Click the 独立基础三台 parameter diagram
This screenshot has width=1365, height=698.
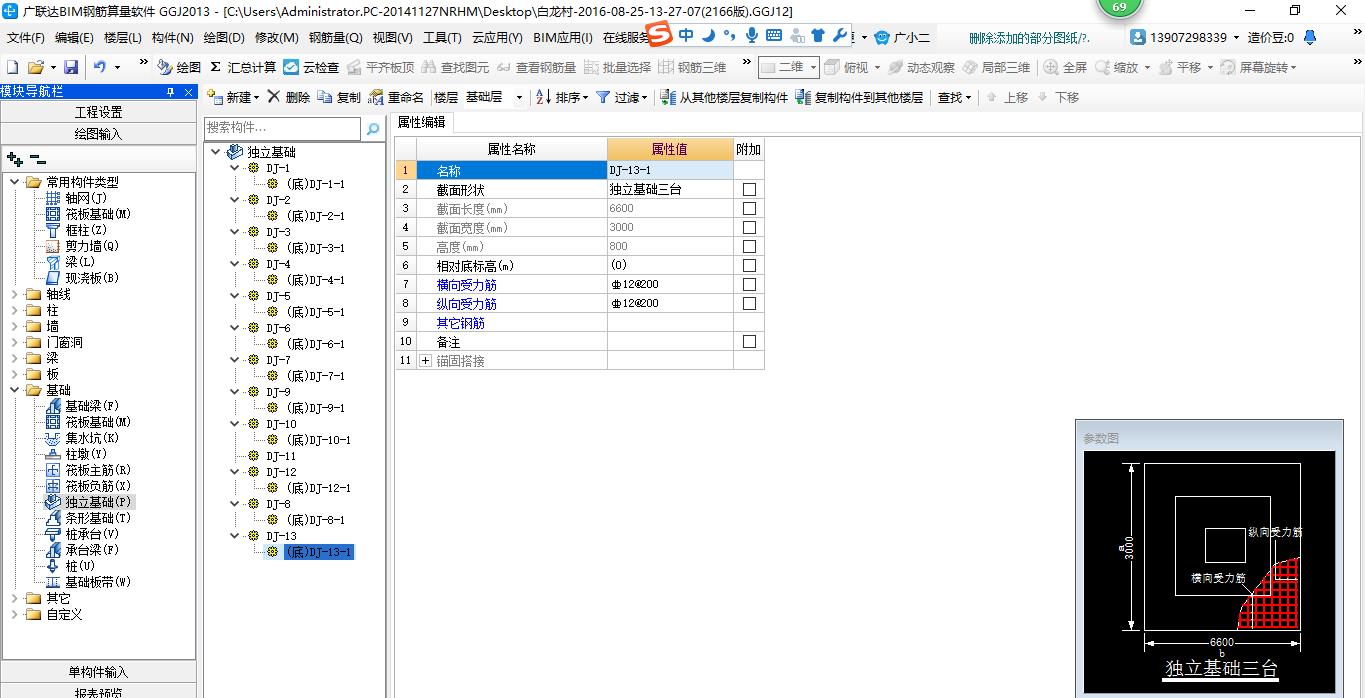(1209, 572)
